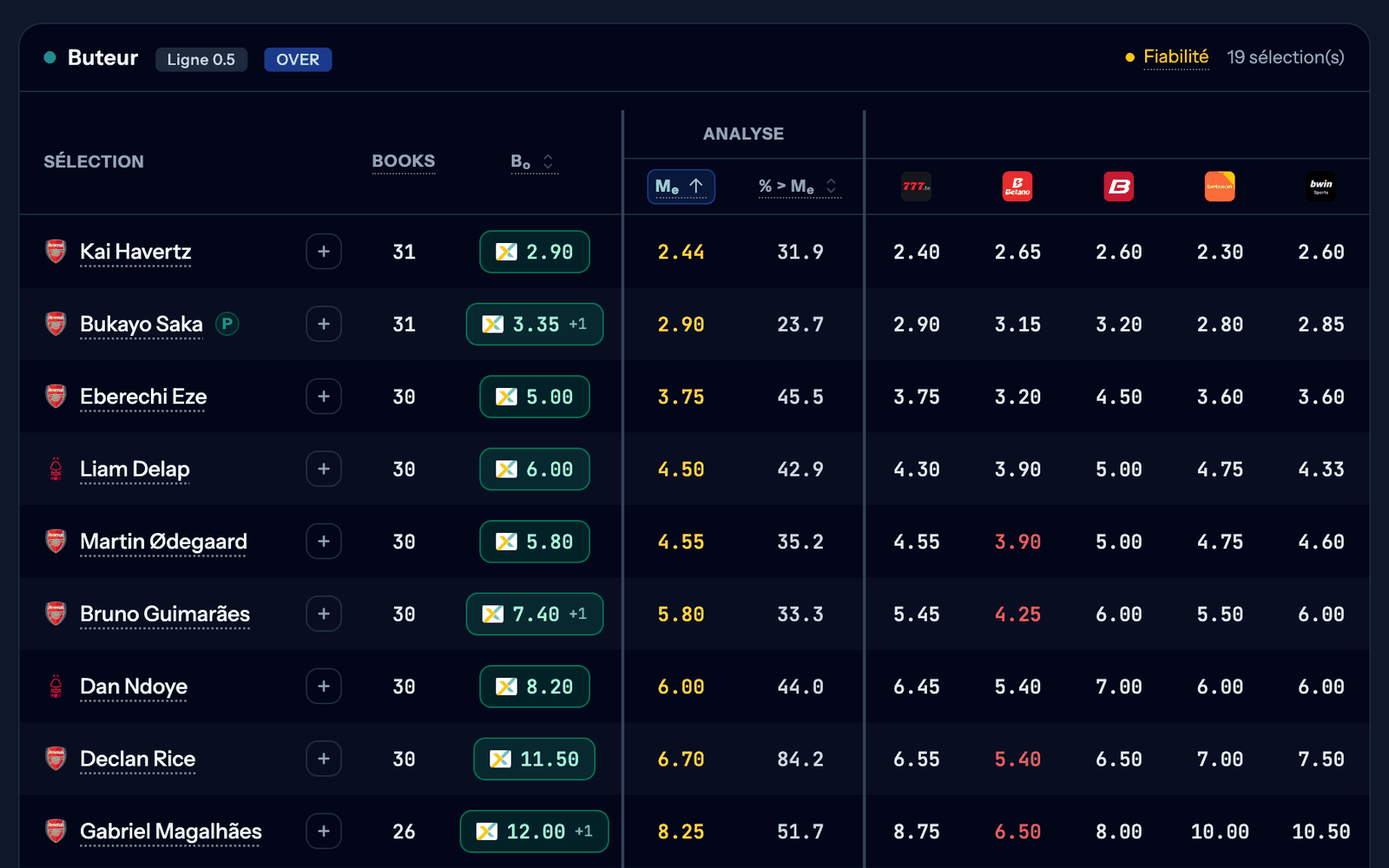Click the 19 sélection(s) counter

[1286, 57]
